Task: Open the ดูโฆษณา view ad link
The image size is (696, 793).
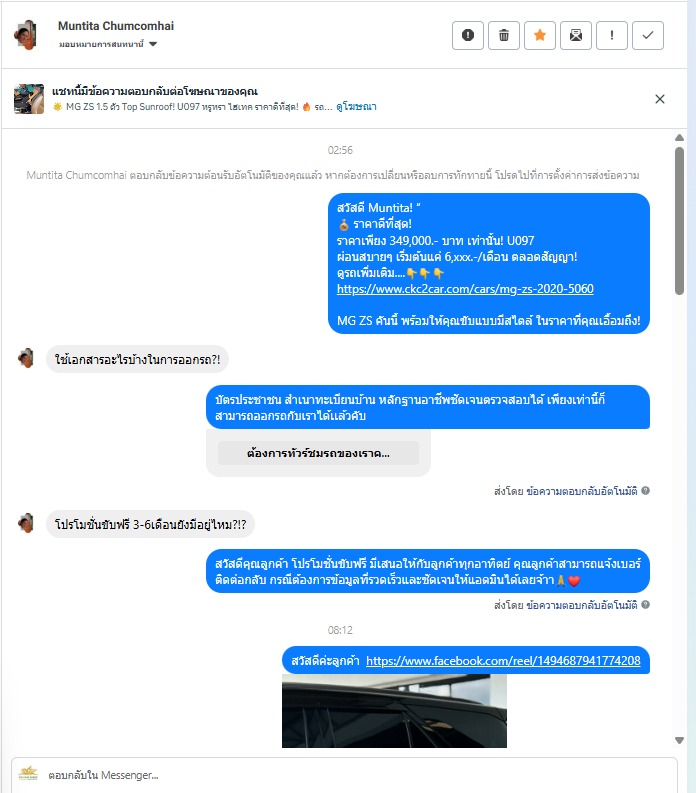Action: point(356,107)
